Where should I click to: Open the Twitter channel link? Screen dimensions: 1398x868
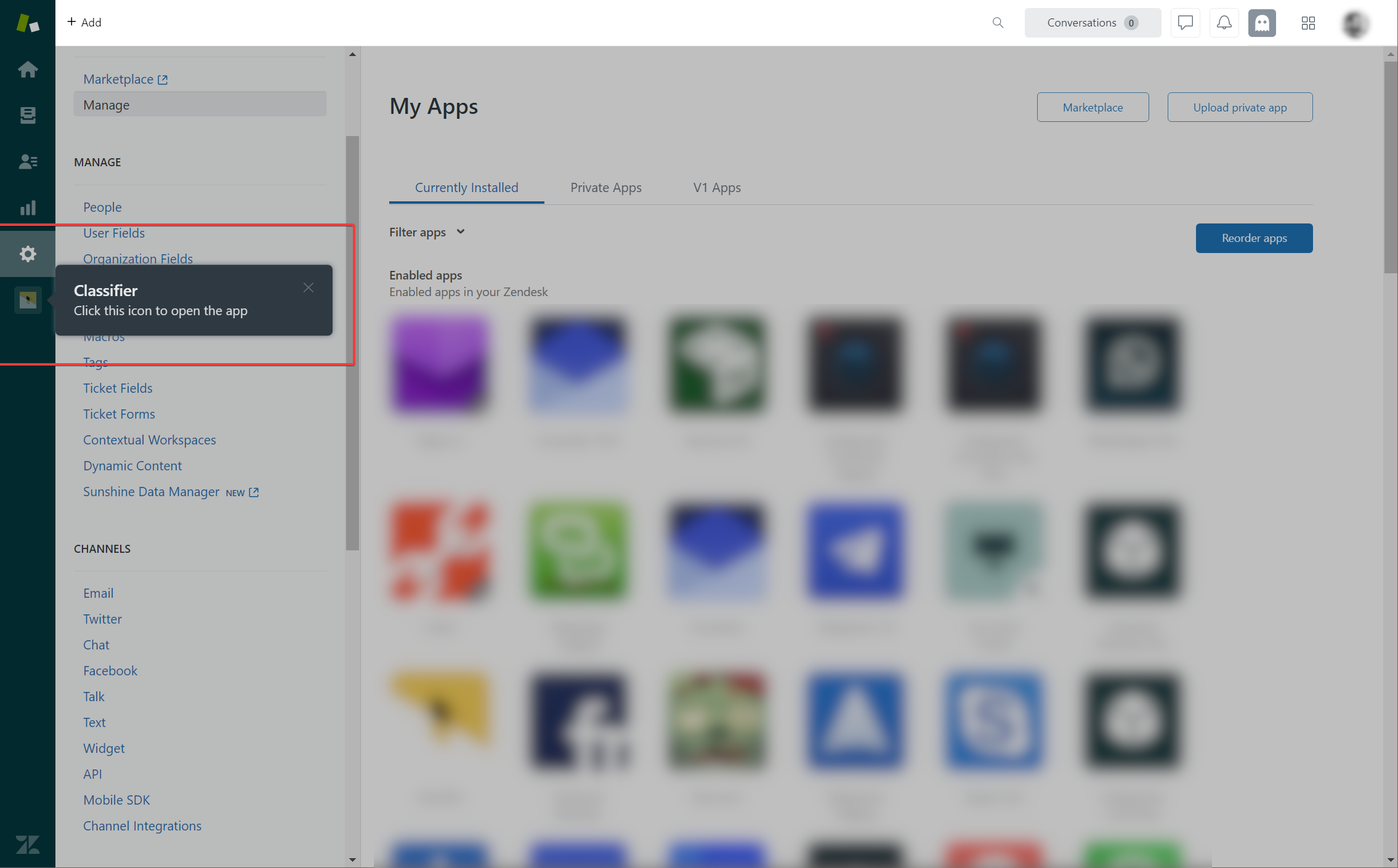tap(102, 619)
